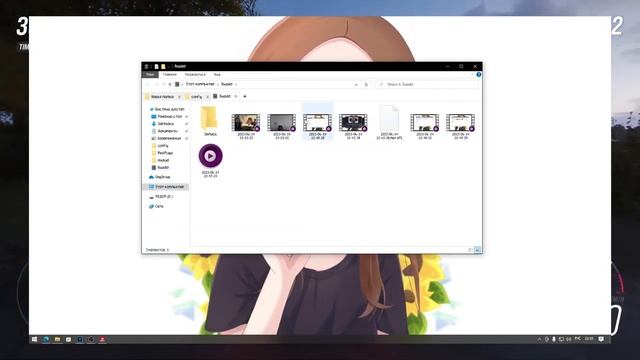Screen dimensions: 640x360
Task: Select the video with the gray thumbnail
Action: pyautogui.click(x=282, y=123)
